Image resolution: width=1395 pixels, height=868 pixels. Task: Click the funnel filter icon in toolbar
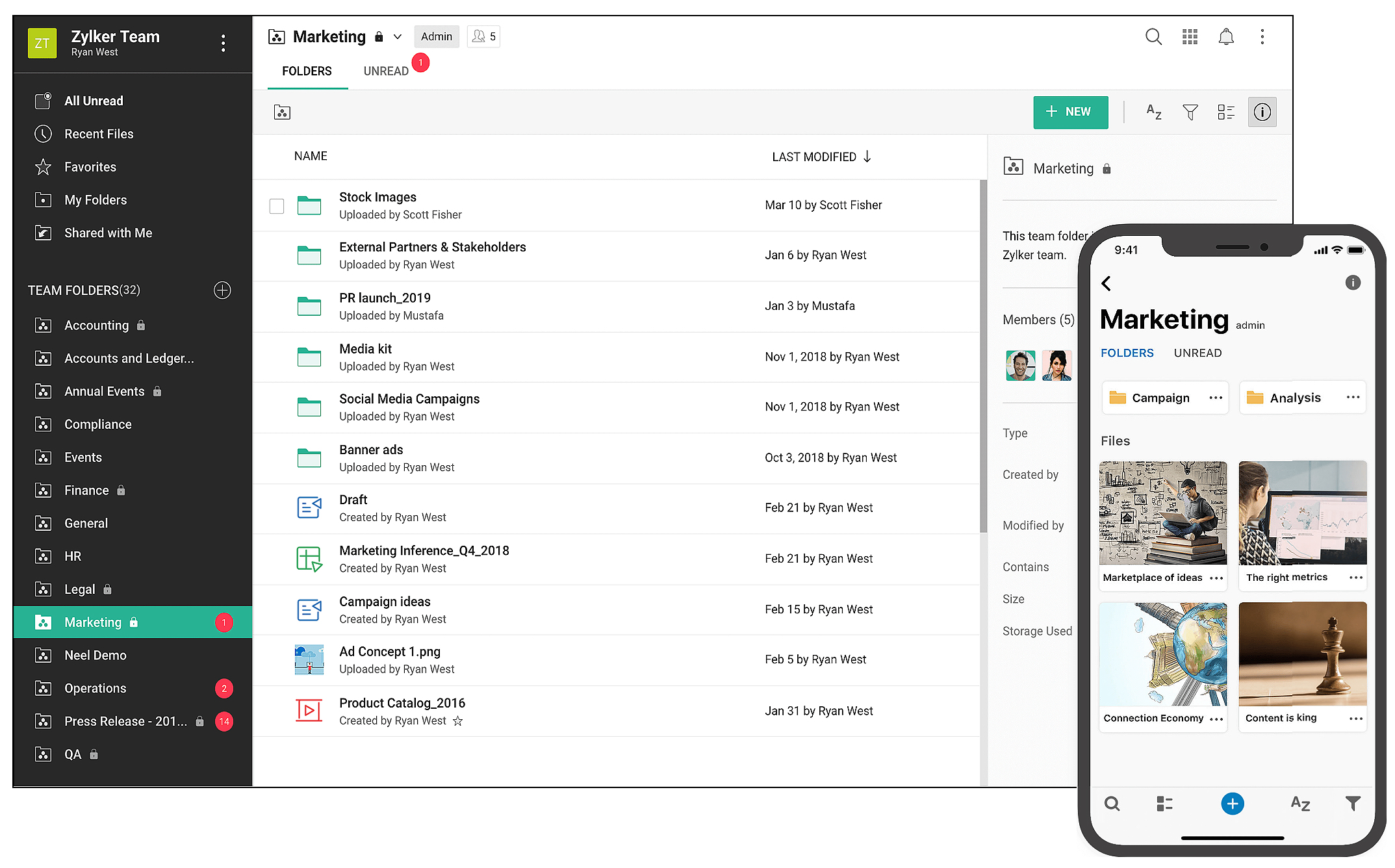pyautogui.click(x=1190, y=112)
